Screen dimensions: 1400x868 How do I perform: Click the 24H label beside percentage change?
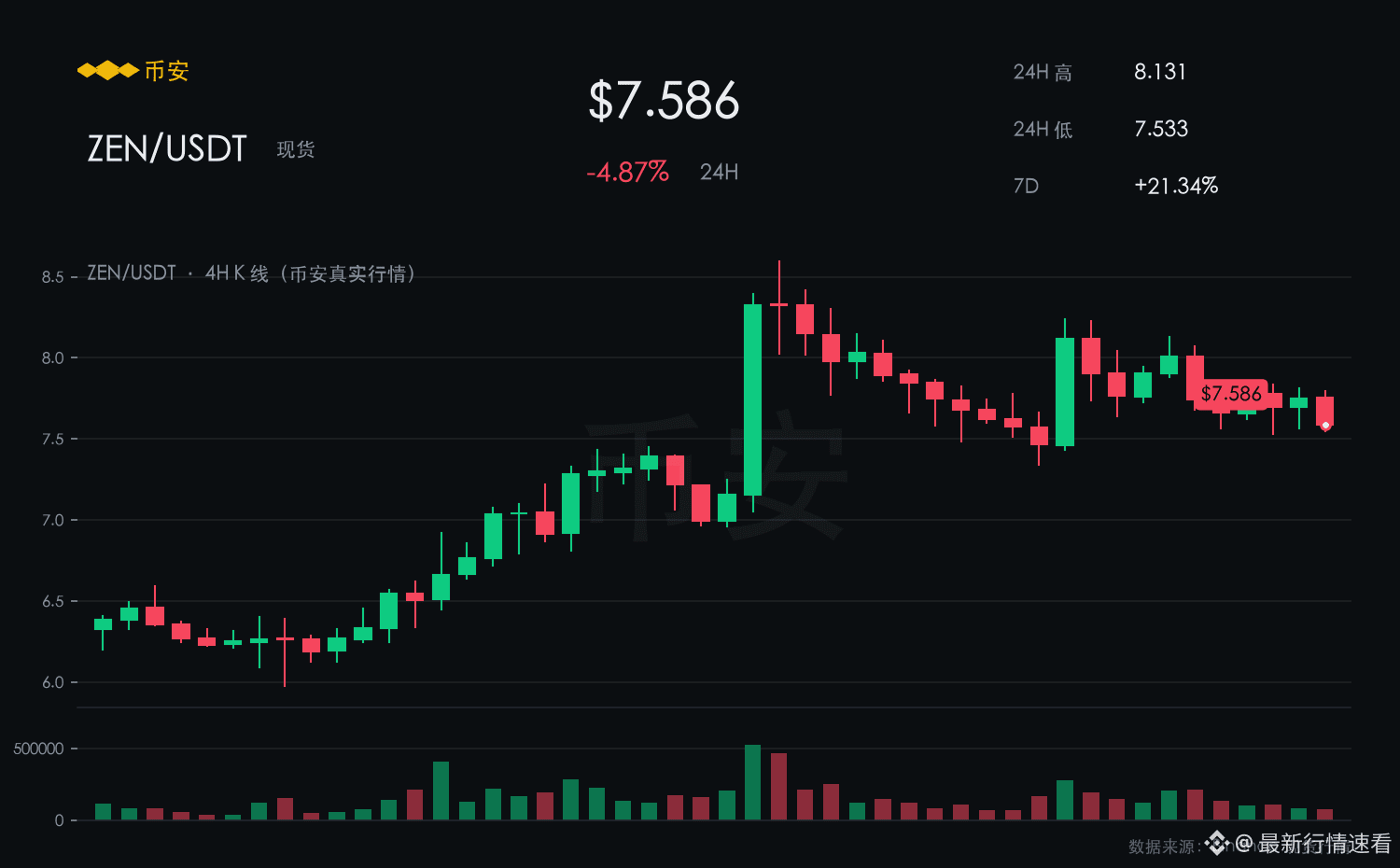(x=719, y=173)
